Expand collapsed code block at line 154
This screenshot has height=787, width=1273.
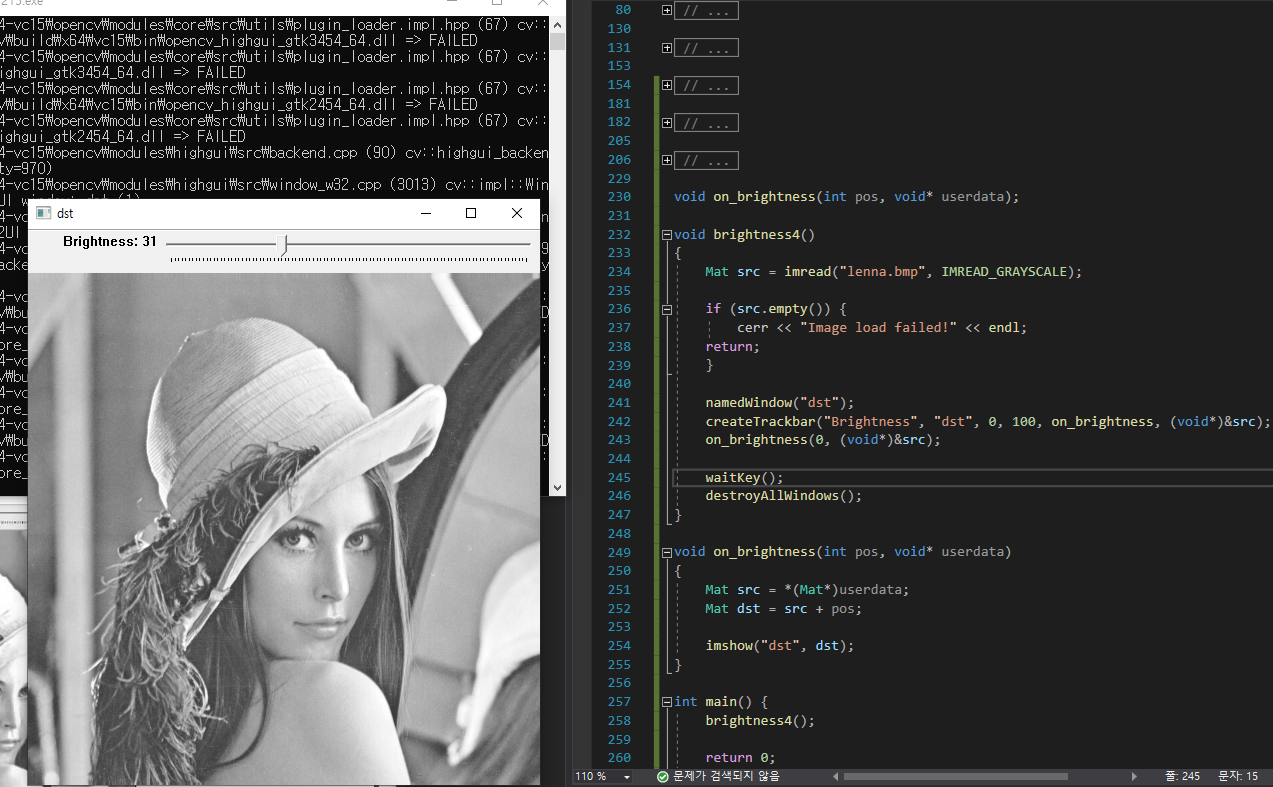click(x=667, y=85)
